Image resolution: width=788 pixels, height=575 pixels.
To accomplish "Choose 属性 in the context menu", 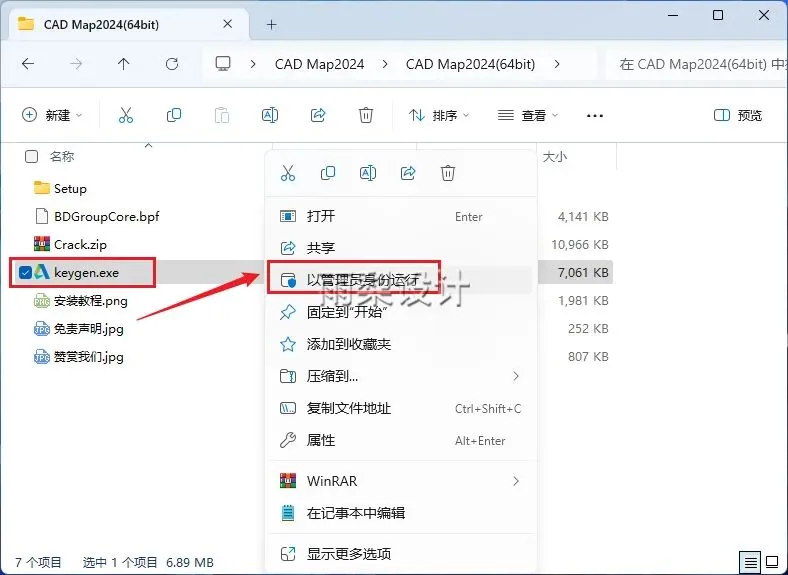I will coord(401,440).
